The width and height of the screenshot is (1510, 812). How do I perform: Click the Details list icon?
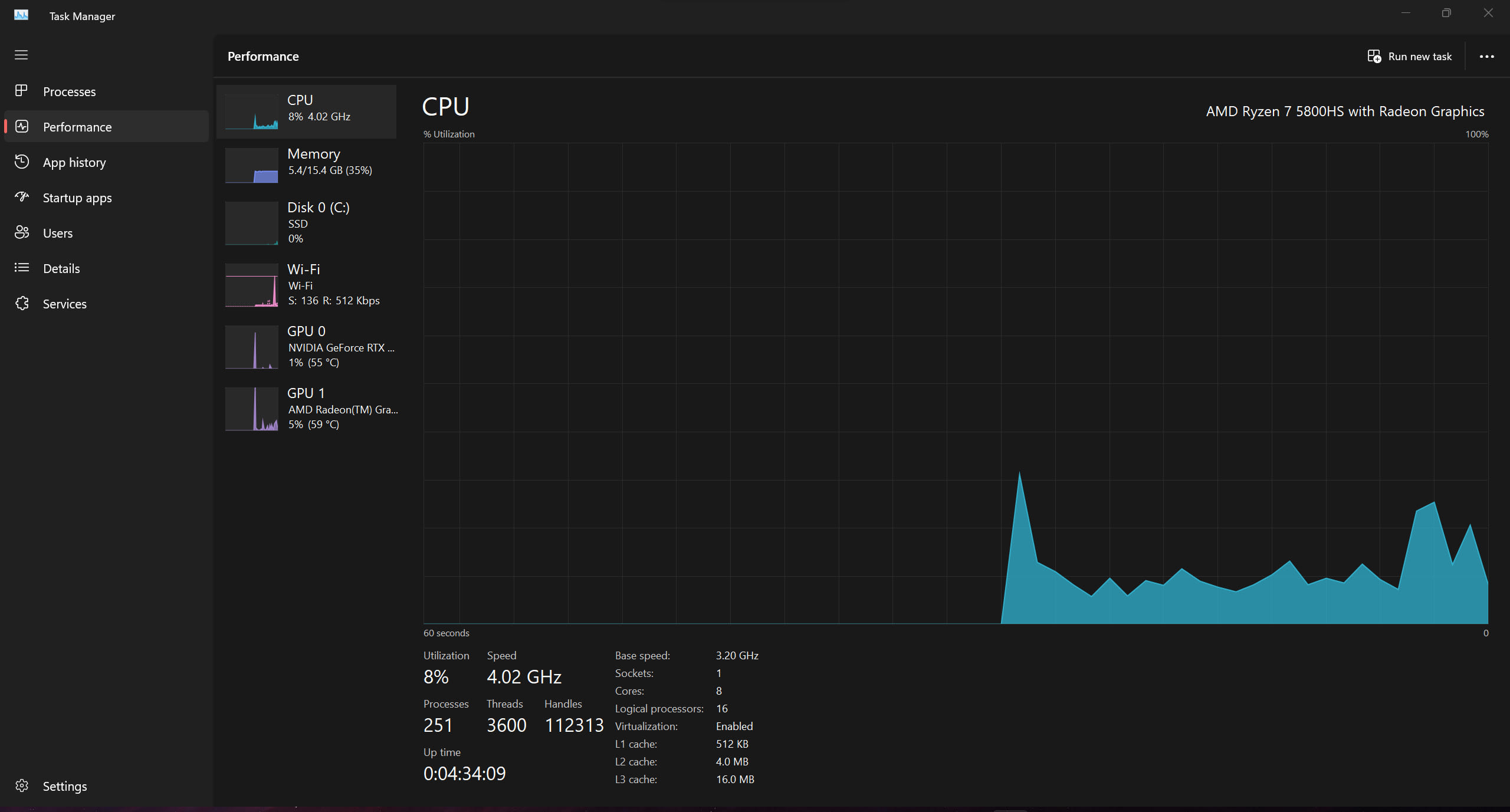tap(22, 268)
